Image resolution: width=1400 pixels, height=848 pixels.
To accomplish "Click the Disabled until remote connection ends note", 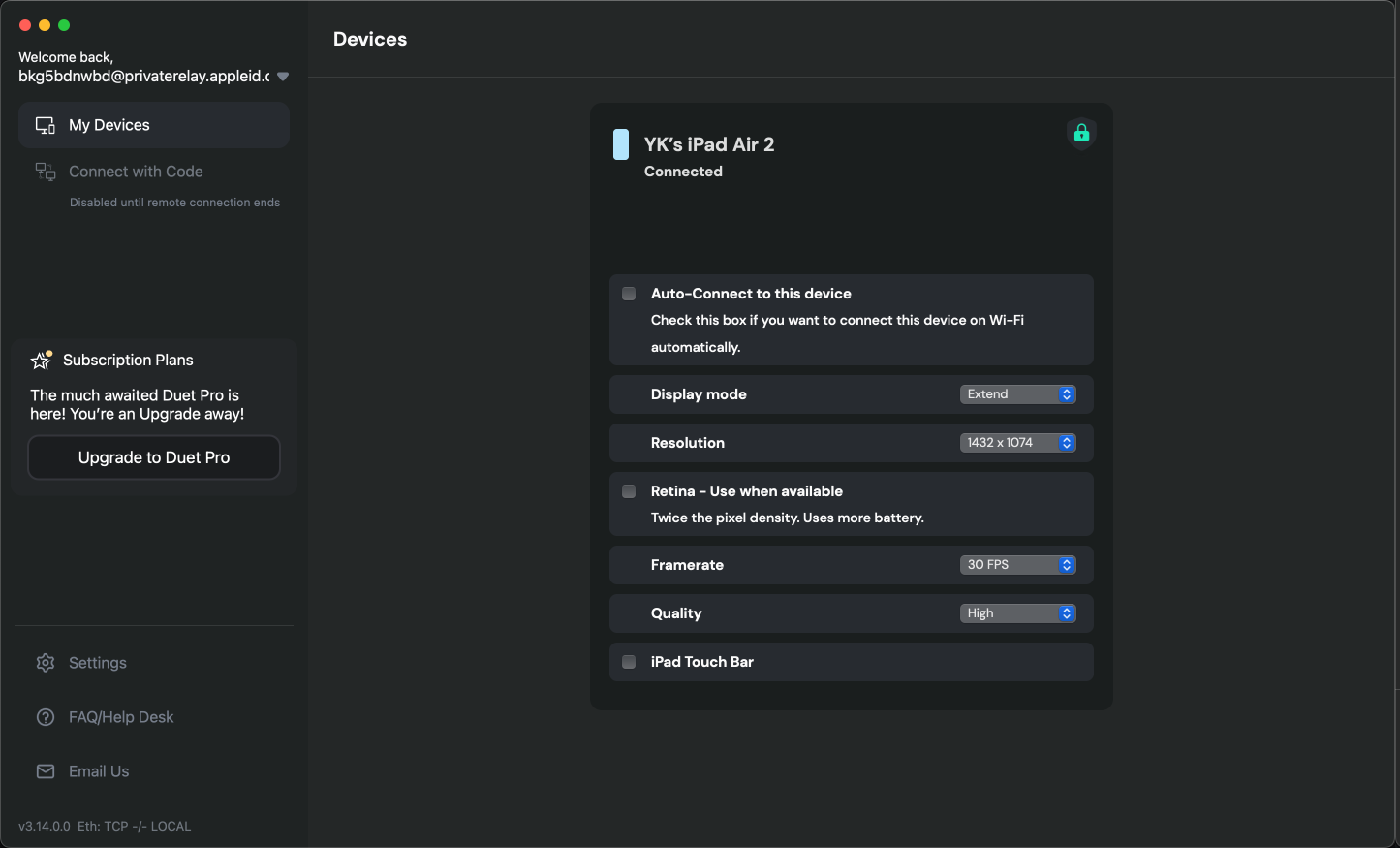I will pyautogui.click(x=174, y=203).
